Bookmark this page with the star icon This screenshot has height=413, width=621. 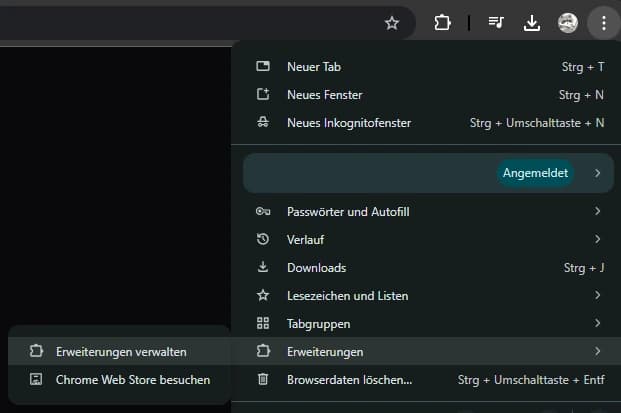pyautogui.click(x=392, y=23)
